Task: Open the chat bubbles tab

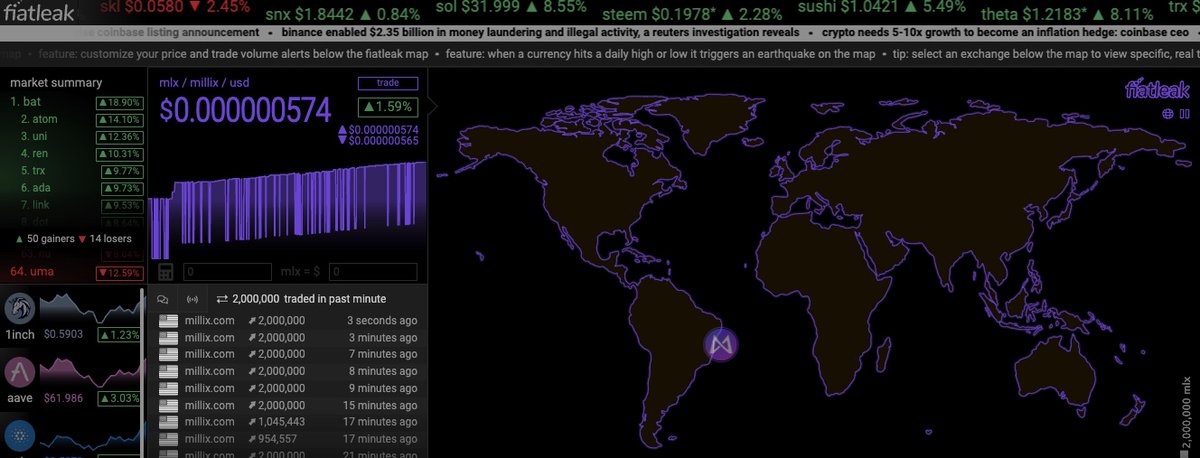Action: (x=164, y=299)
